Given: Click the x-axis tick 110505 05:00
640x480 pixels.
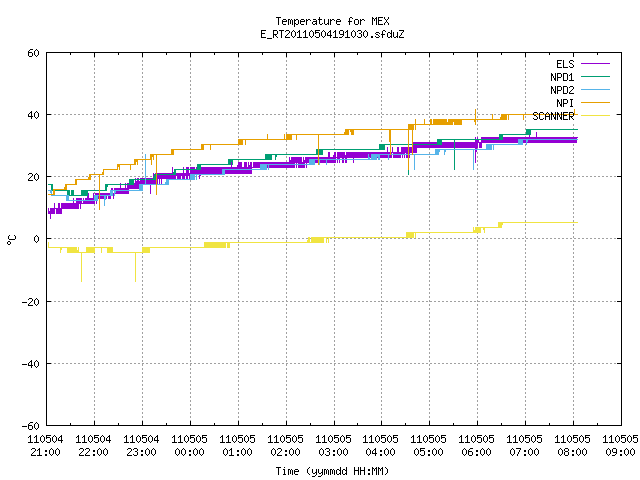Looking at the screenshot, I should [429, 446].
